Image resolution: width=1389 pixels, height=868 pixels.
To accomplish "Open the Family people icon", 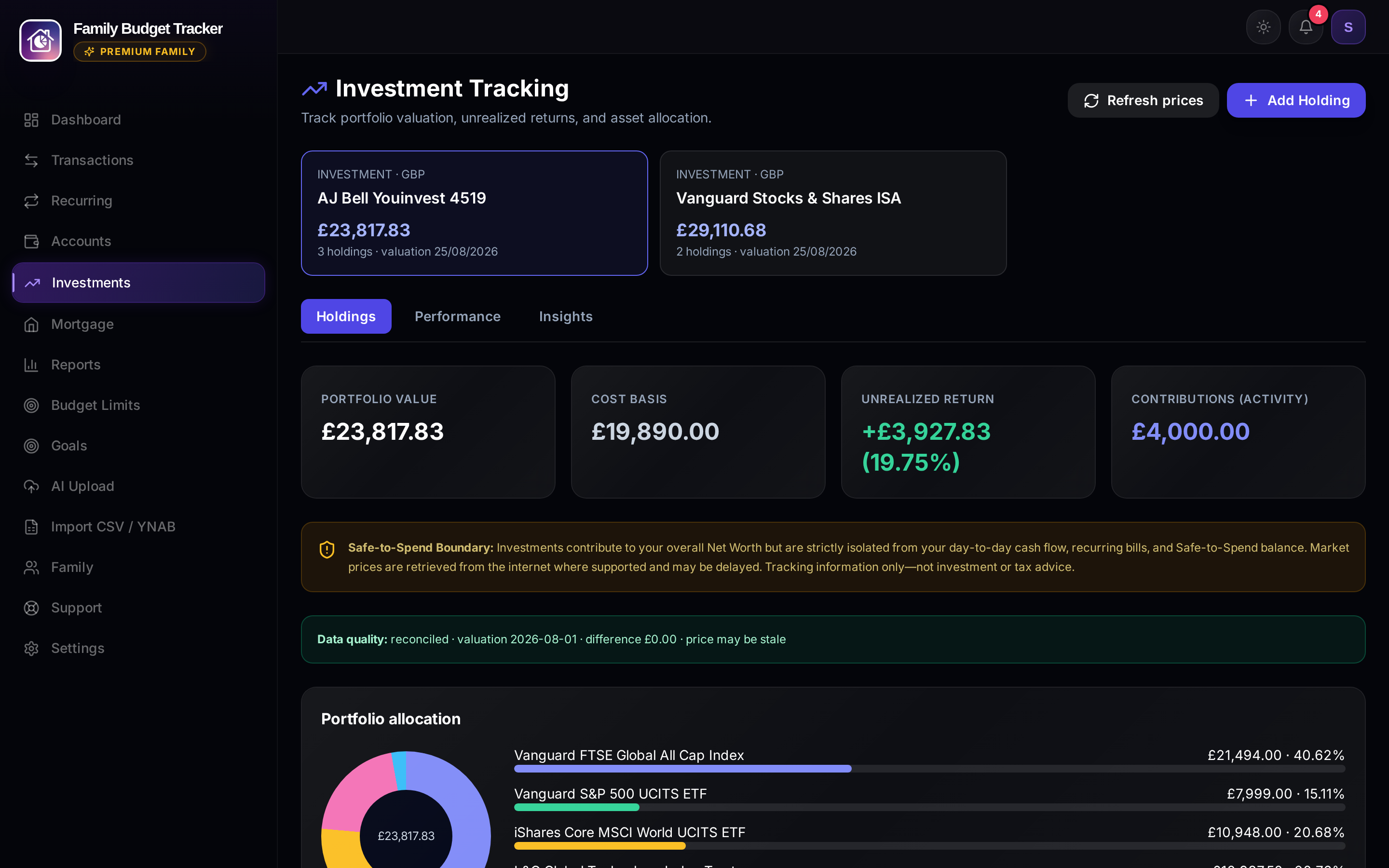I will pyautogui.click(x=31, y=567).
